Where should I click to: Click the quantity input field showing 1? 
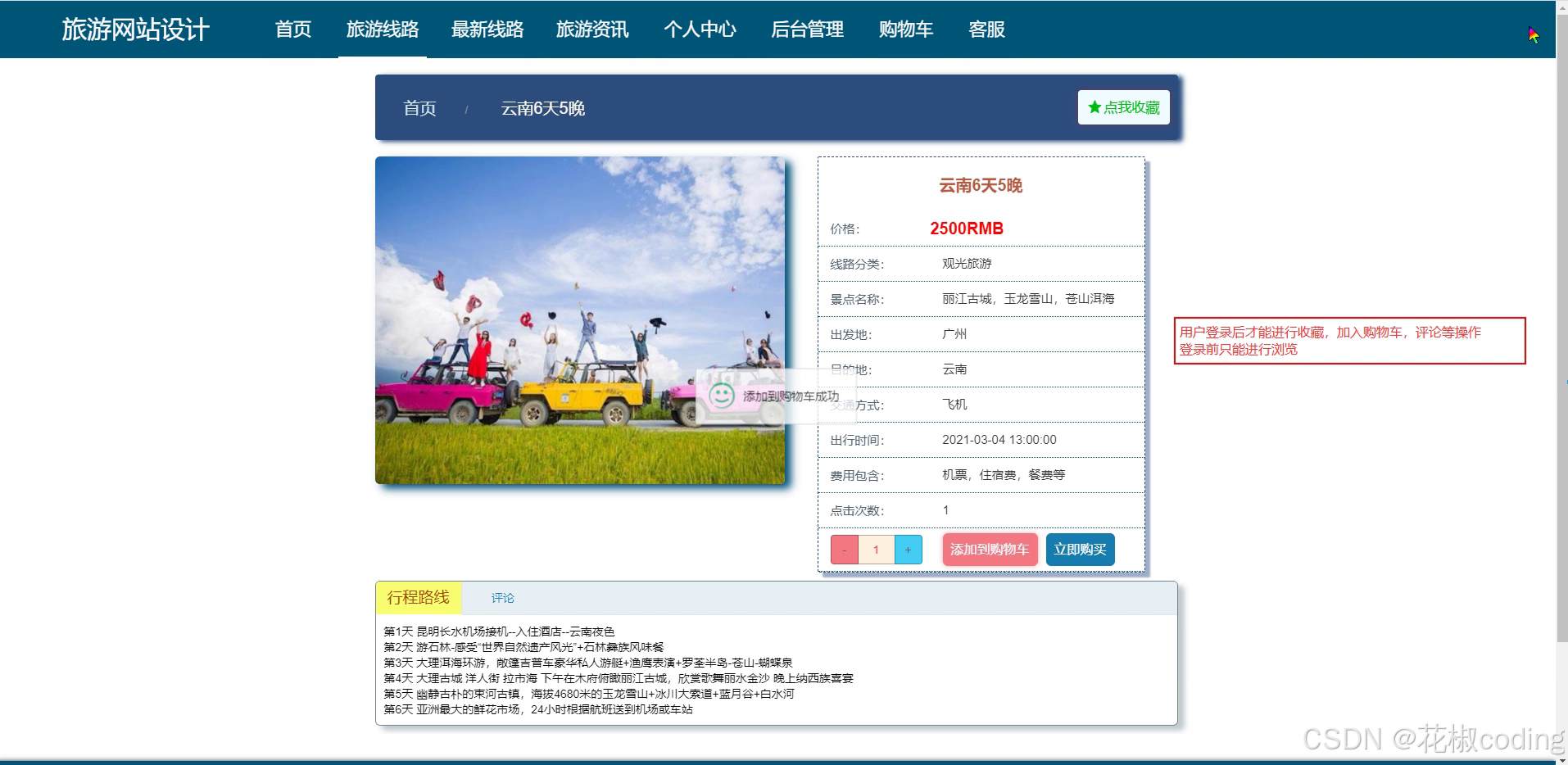point(876,550)
